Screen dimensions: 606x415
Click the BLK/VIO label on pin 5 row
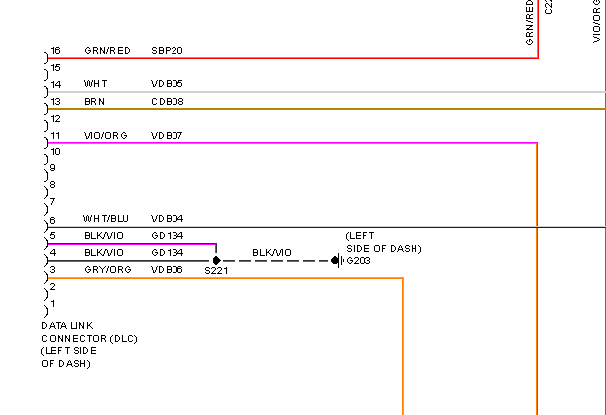(x=104, y=236)
